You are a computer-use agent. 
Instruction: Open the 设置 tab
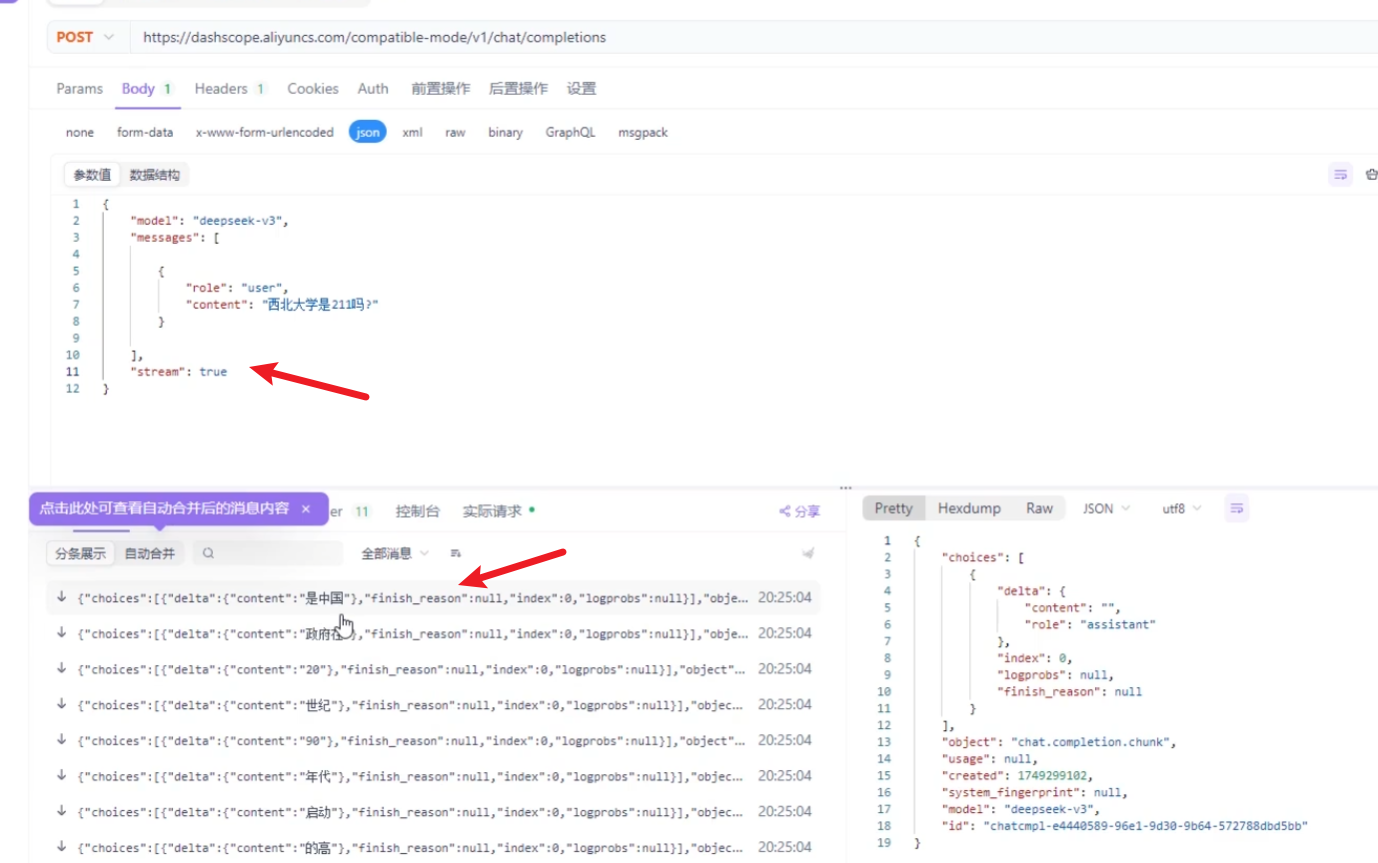coord(581,89)
